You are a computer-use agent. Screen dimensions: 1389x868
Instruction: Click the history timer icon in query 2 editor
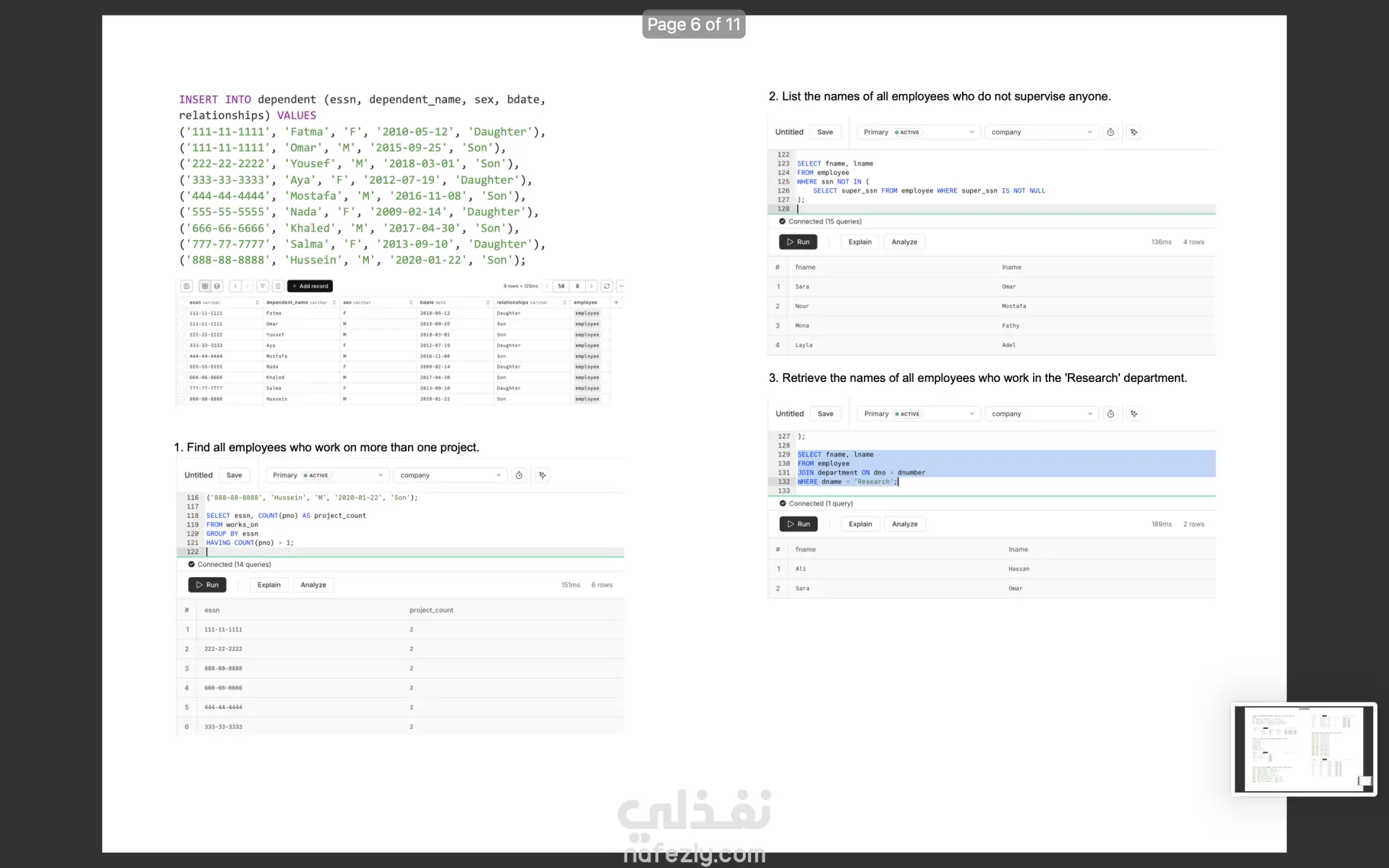coord(1110,132)
